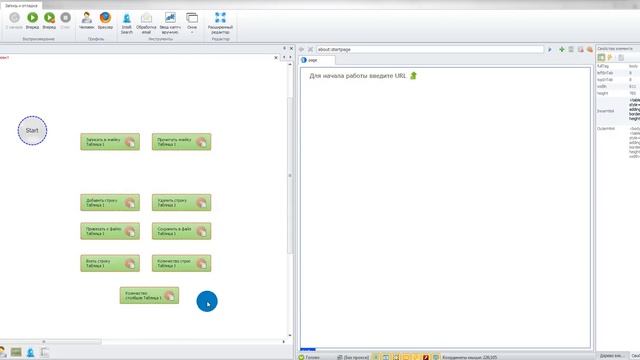Click the categorized view icon in properties panel

click(601, 58)
